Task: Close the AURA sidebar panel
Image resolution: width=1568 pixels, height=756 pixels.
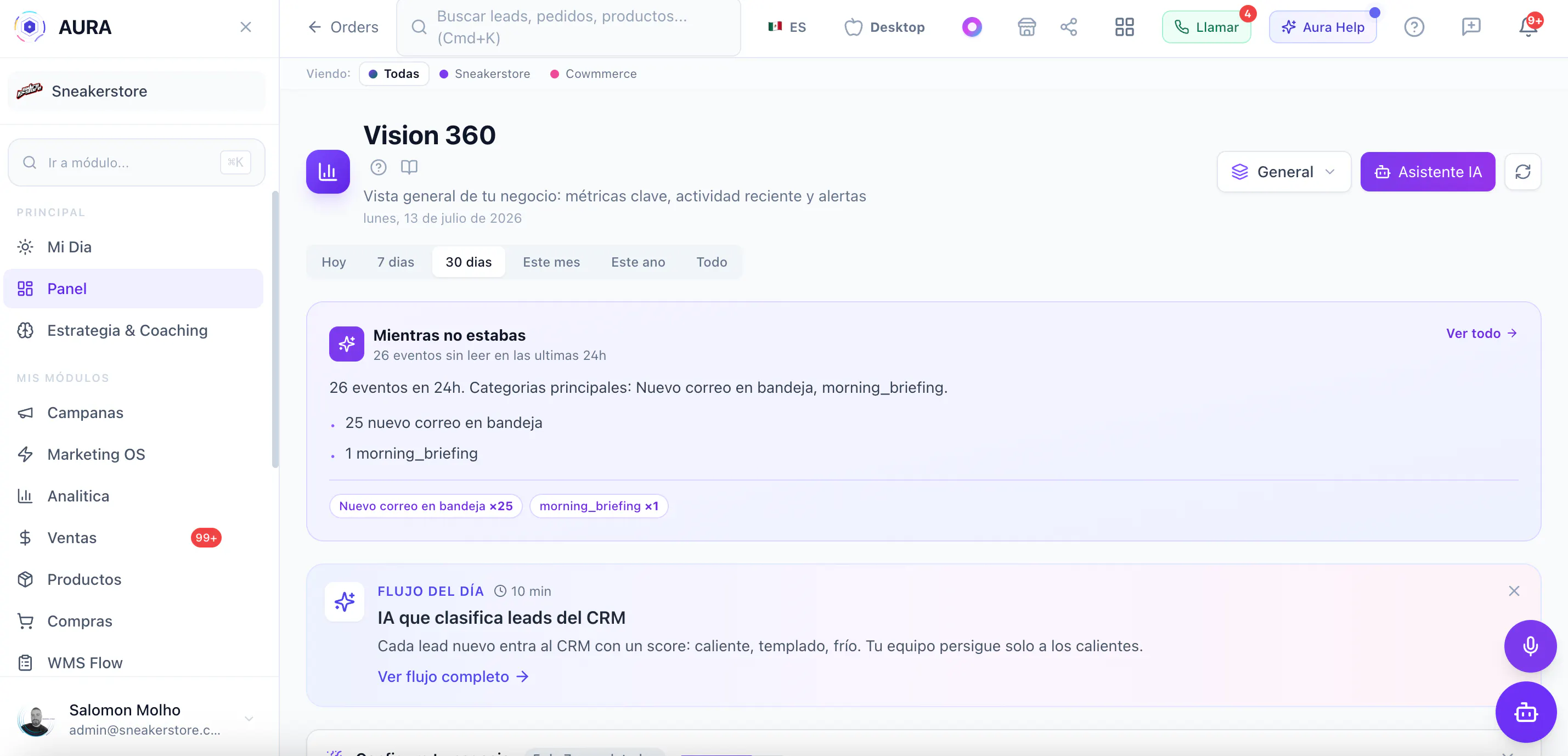Action: point(245,27)
